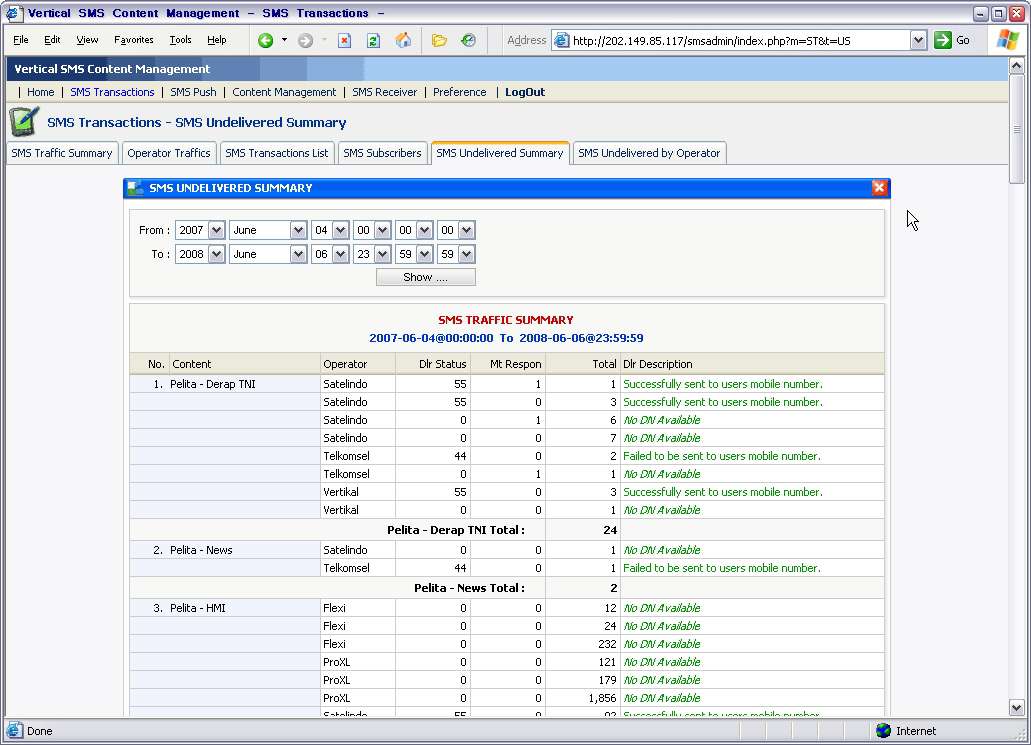Open the Favorites folder icon in toolbar
The height and width of the screenshot is (745, 1031).
[x=439, y=40]
